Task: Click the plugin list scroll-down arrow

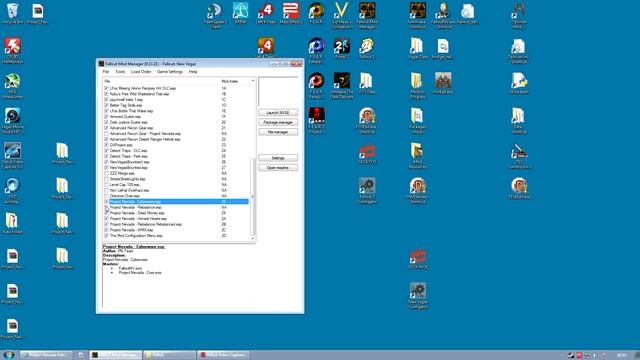Action: [x=253, y=238]
